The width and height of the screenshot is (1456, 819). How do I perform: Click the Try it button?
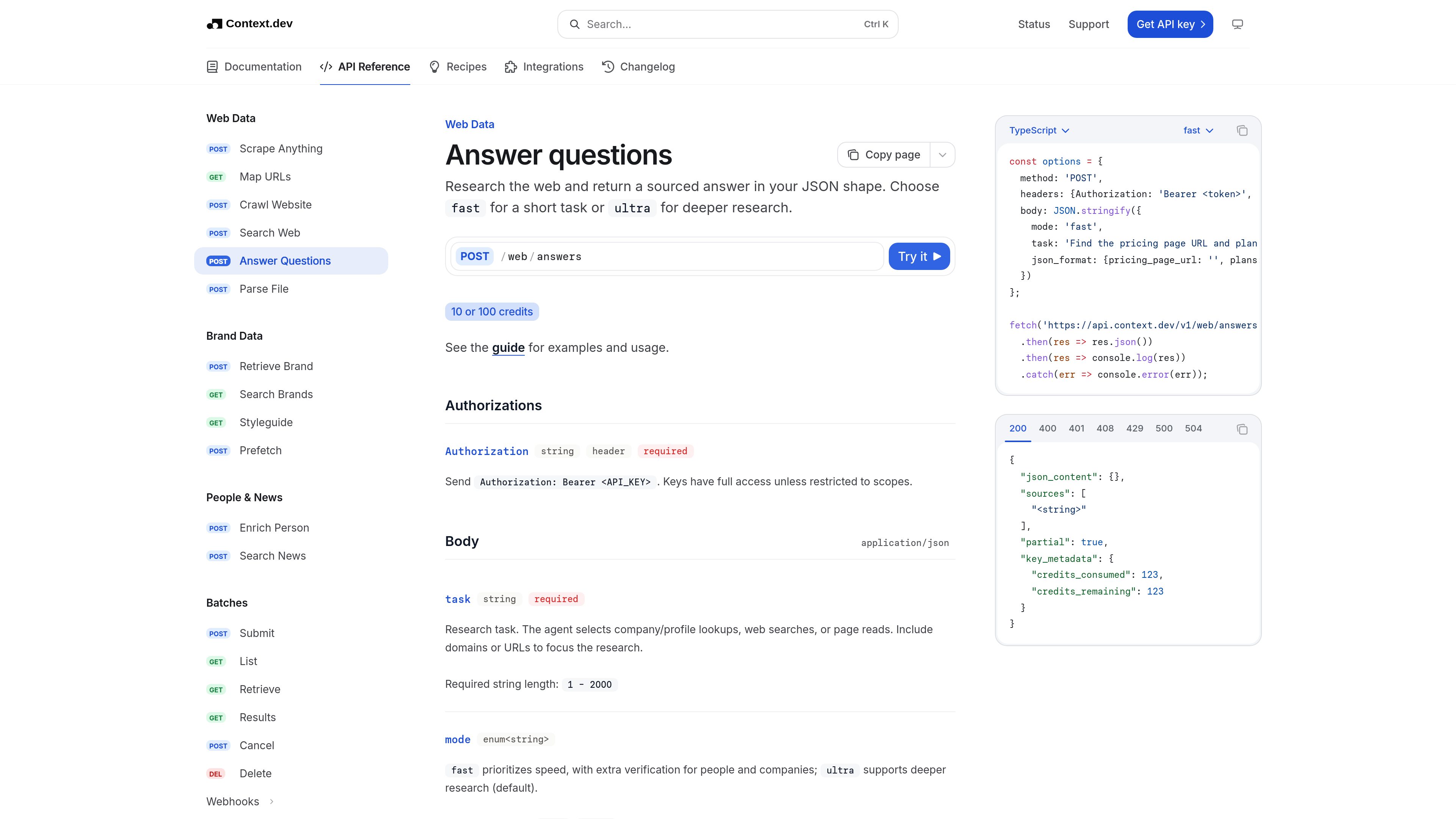[x=919, y=256]
